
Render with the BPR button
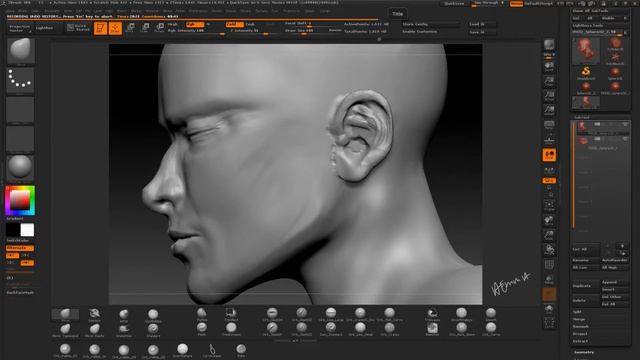point(549,46)
